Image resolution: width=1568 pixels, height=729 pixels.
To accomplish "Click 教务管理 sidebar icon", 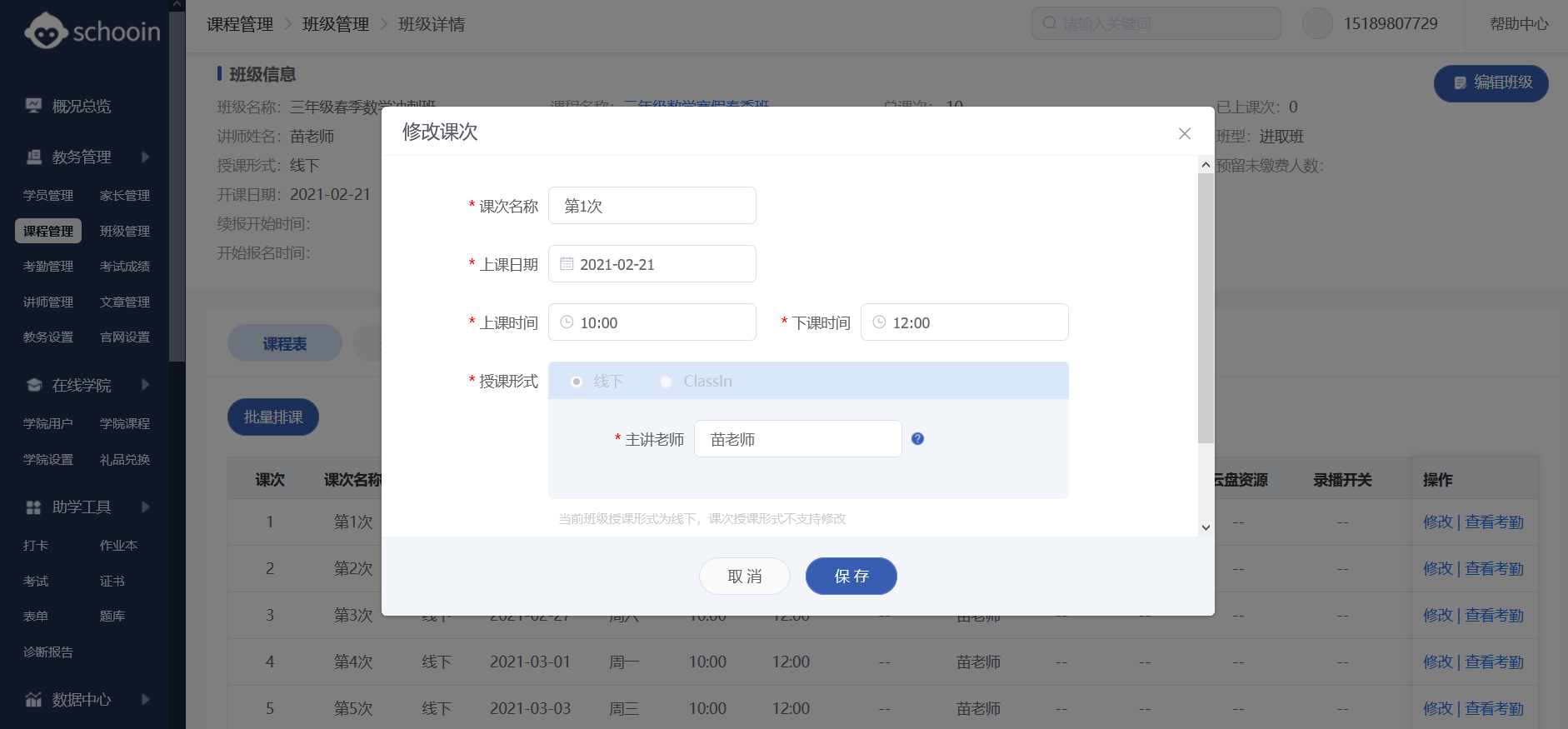I will pos(33,157).
